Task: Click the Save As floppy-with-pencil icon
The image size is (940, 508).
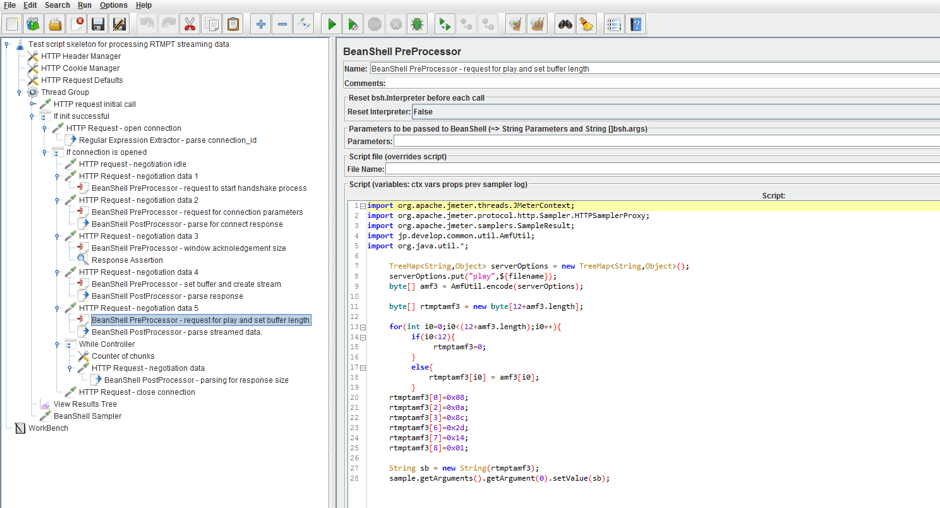Action: coord(120,25)
